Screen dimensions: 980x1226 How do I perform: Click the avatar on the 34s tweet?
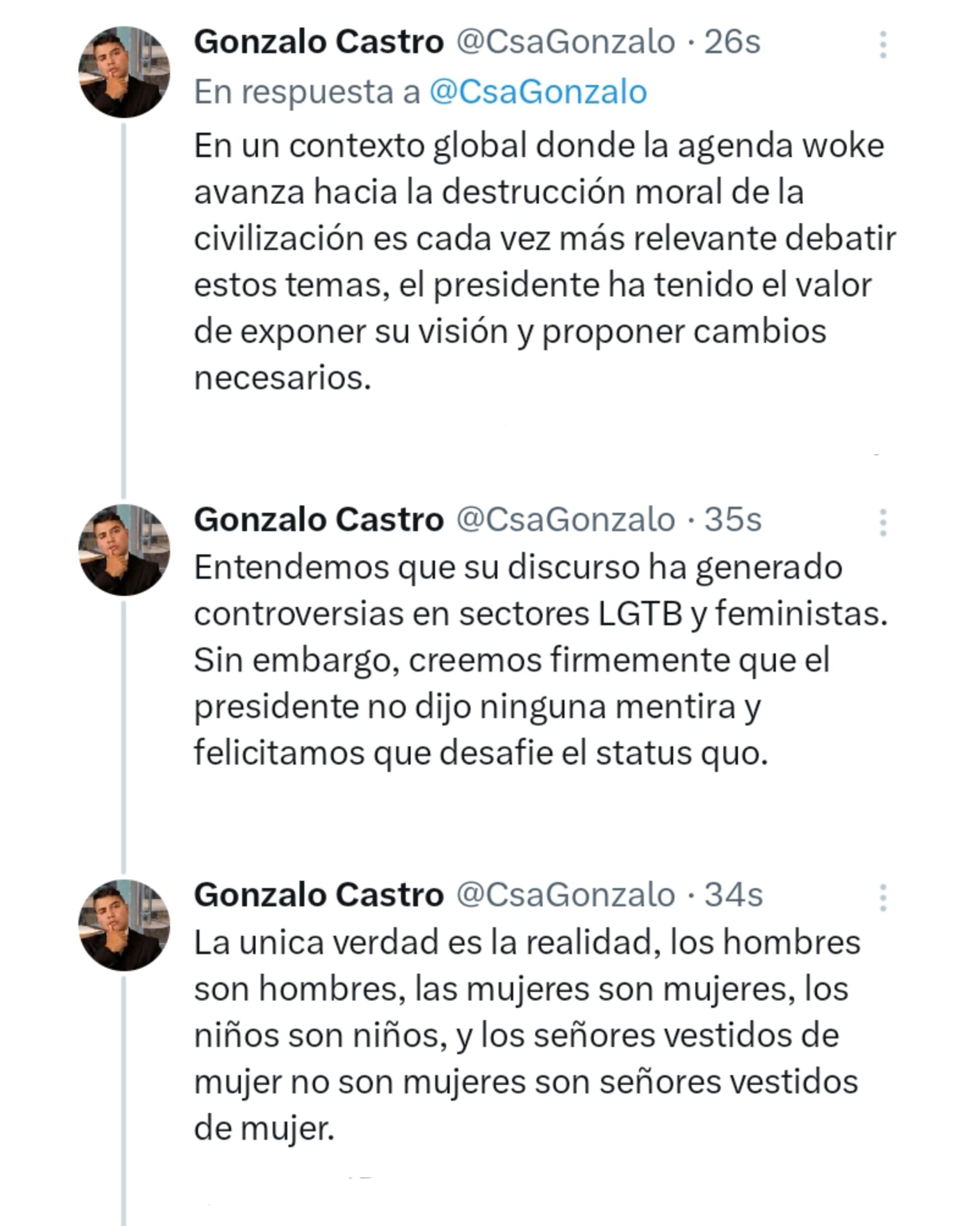(x=124, y=925)
